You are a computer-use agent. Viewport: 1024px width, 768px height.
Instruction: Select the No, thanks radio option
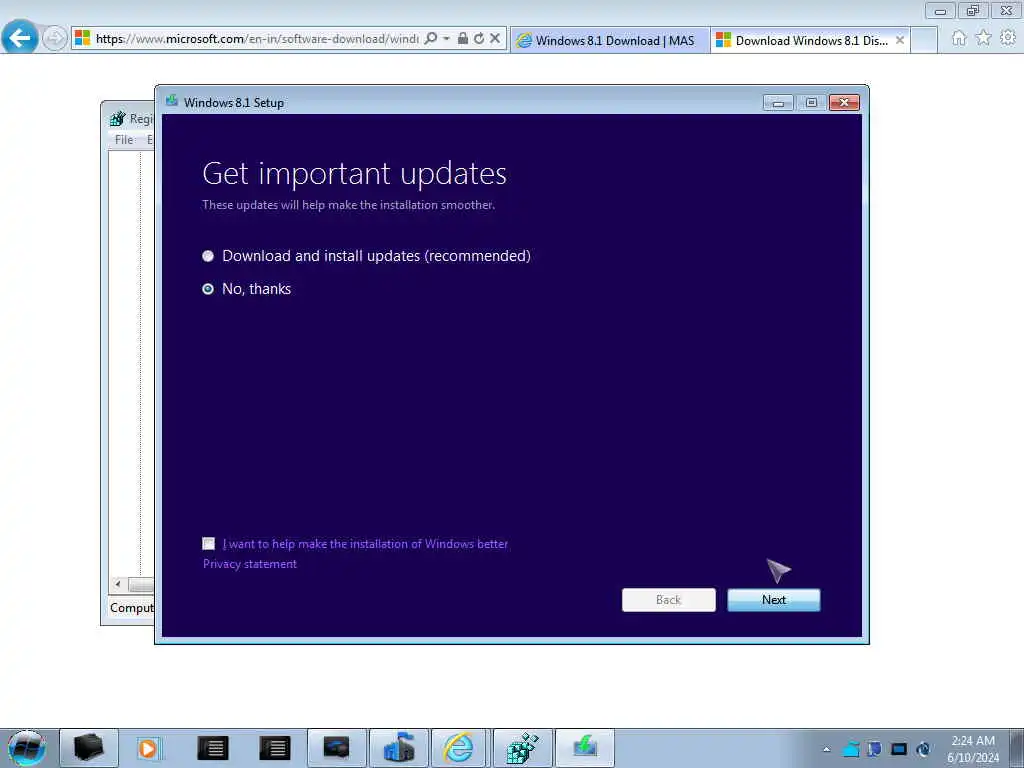(x=208, y=289)
